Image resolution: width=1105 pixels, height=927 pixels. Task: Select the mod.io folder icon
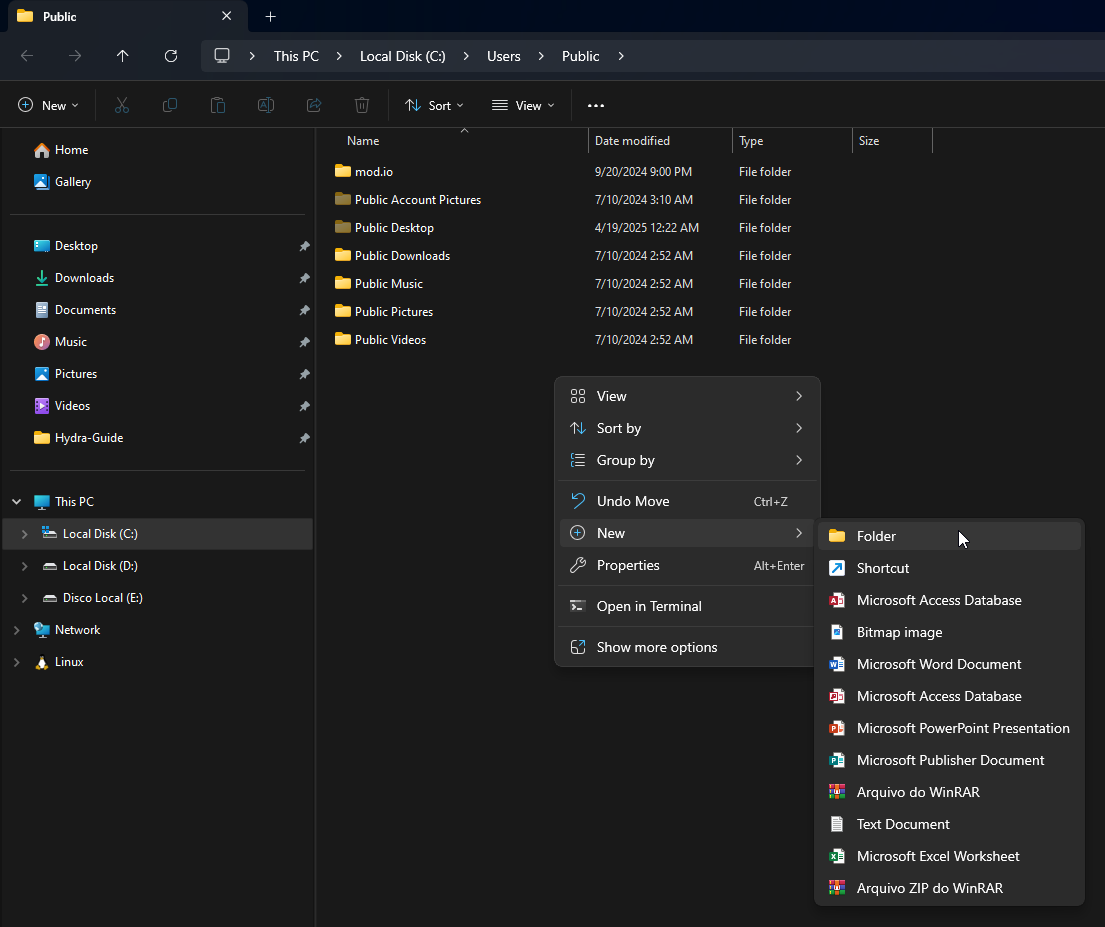[342, 171]
